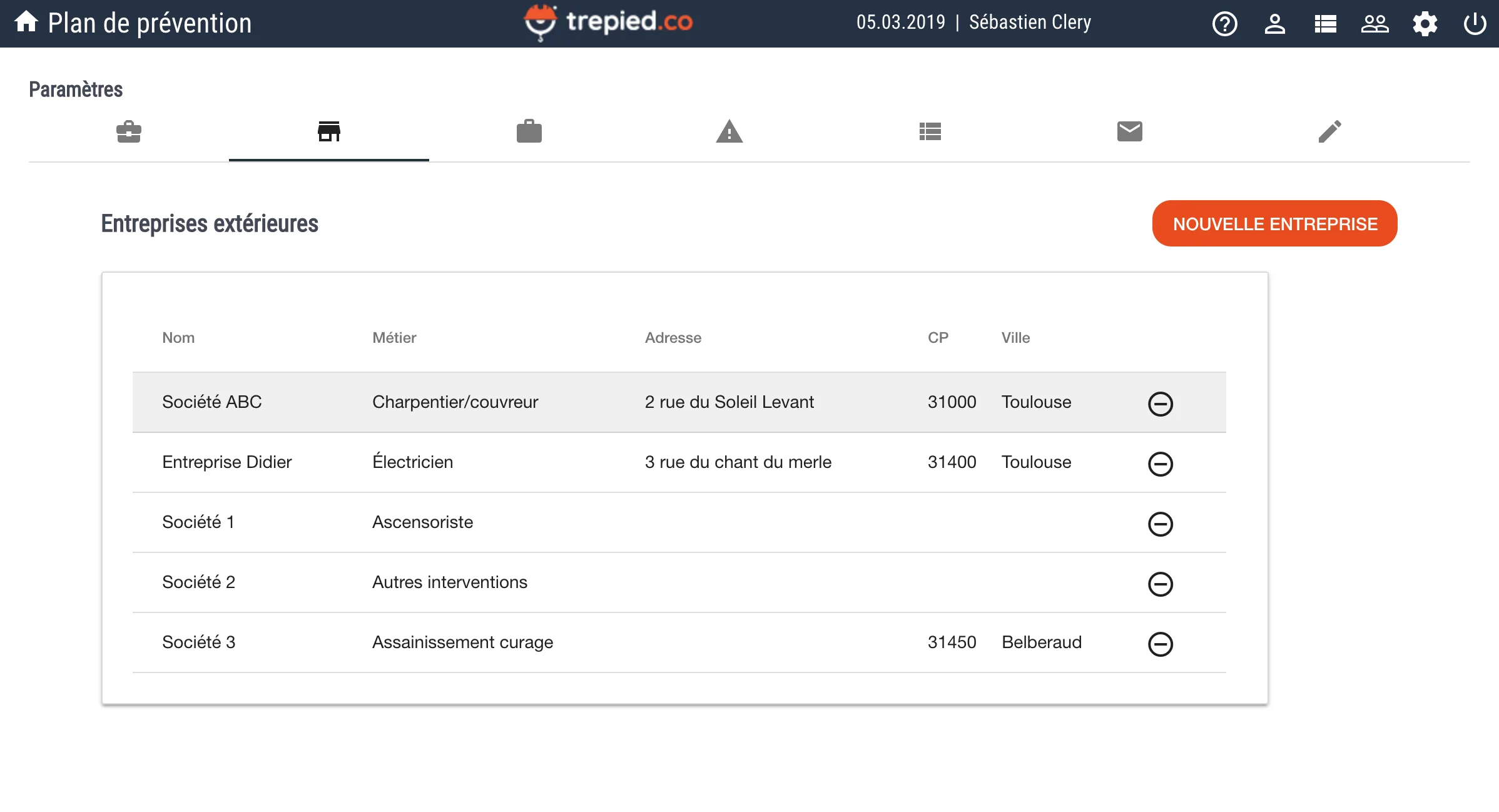
Task: Click the user name Sébastien Clery
Action: (x=1030, y=22)
